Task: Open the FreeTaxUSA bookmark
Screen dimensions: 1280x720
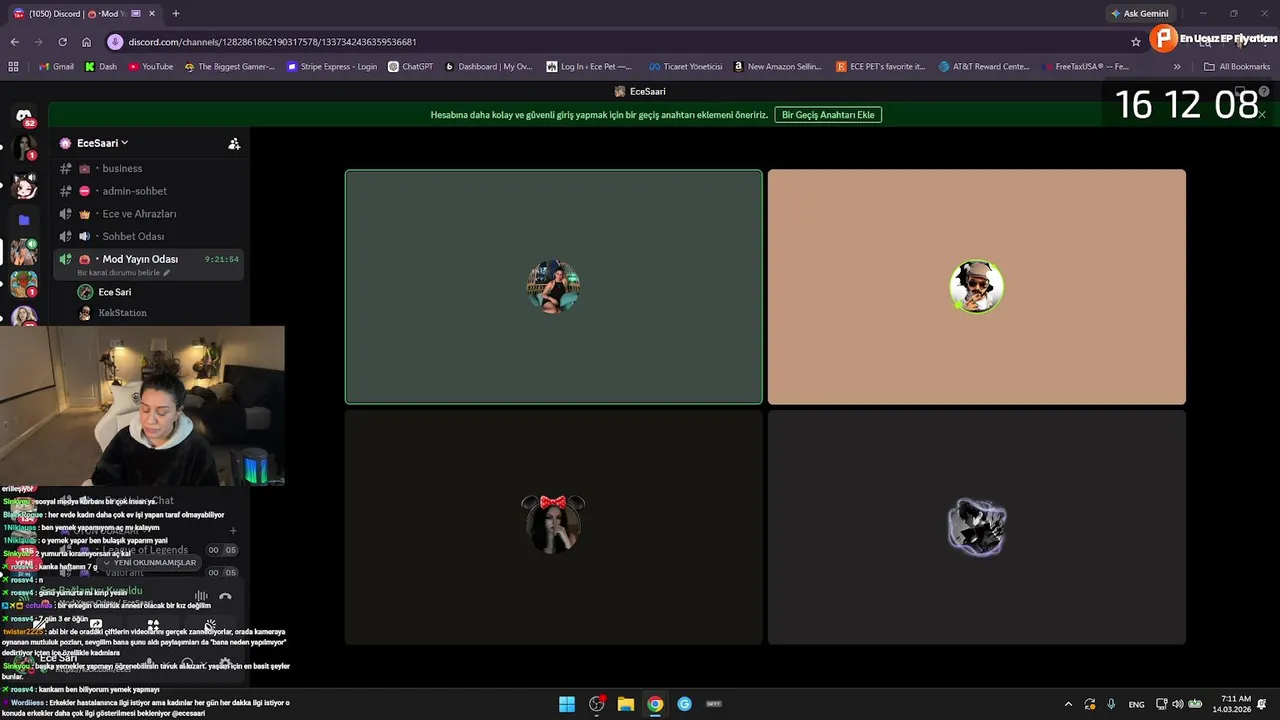Action: [1085, 67]
